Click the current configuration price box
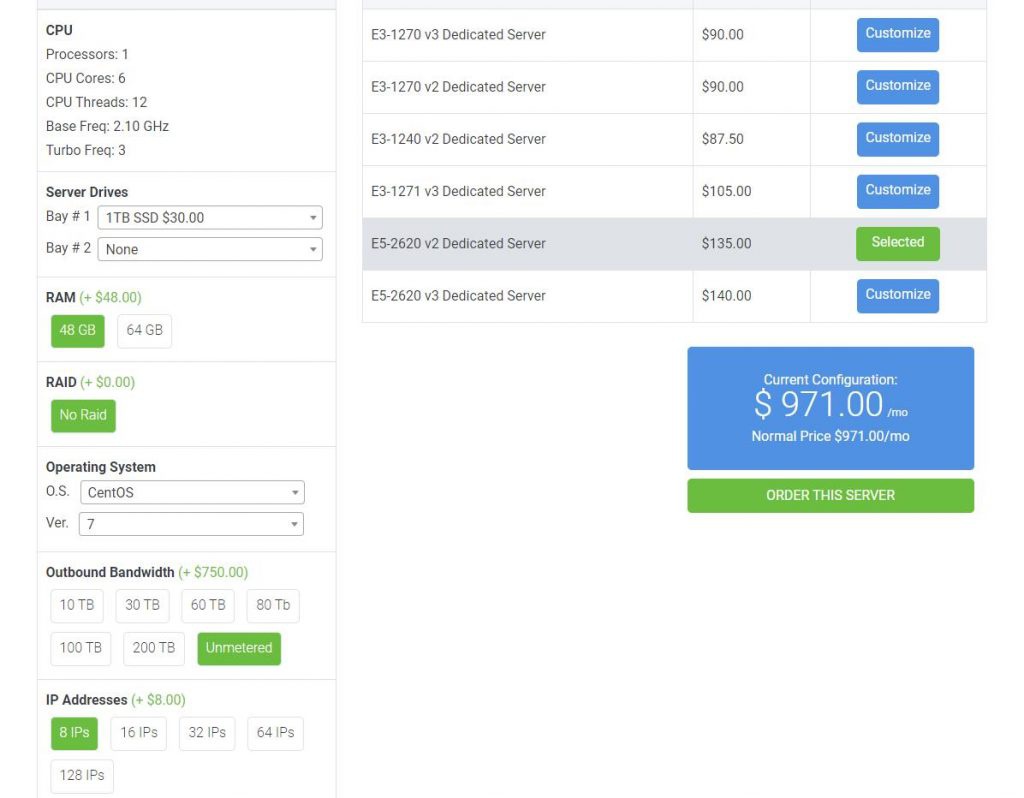 pos(830,408)
